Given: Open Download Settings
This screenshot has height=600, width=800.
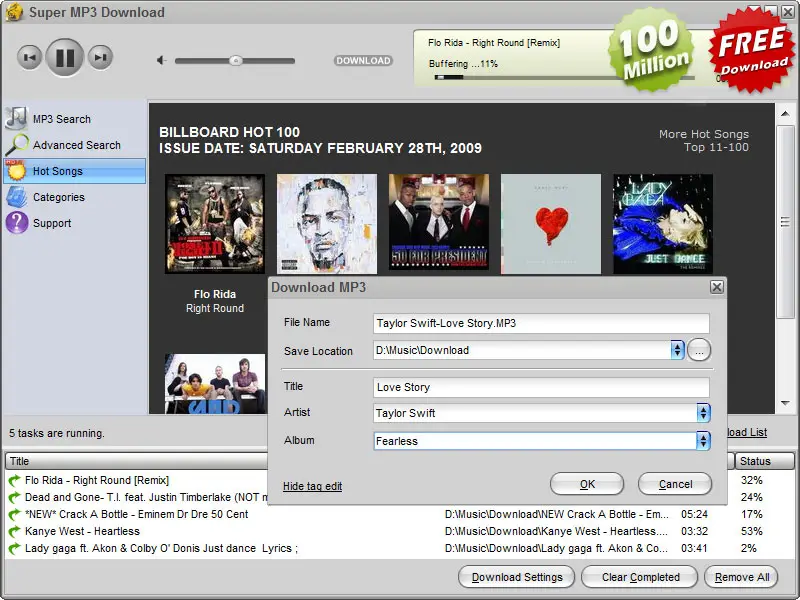Looking at the screenshot, I should coord(516,577).
